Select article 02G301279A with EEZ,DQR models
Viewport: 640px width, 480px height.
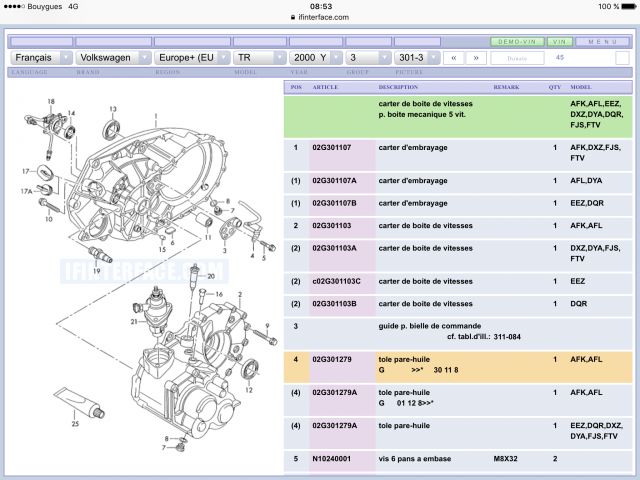(335, 425)
